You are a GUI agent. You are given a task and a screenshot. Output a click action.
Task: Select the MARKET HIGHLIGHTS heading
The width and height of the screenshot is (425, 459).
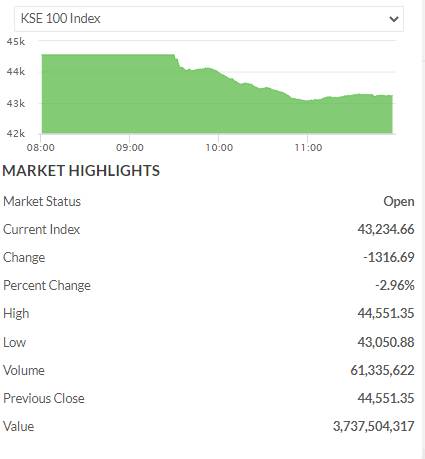81,171
